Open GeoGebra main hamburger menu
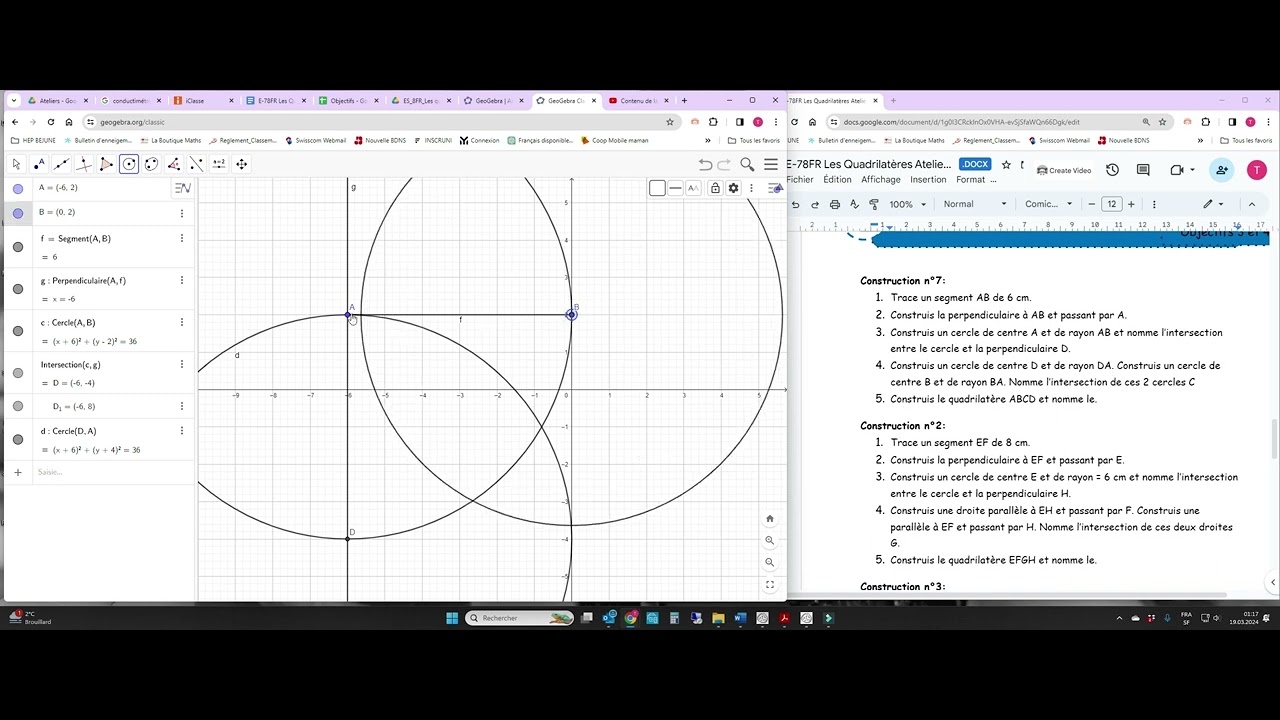This screenshot has height=720, width=1280. (771, 165)
